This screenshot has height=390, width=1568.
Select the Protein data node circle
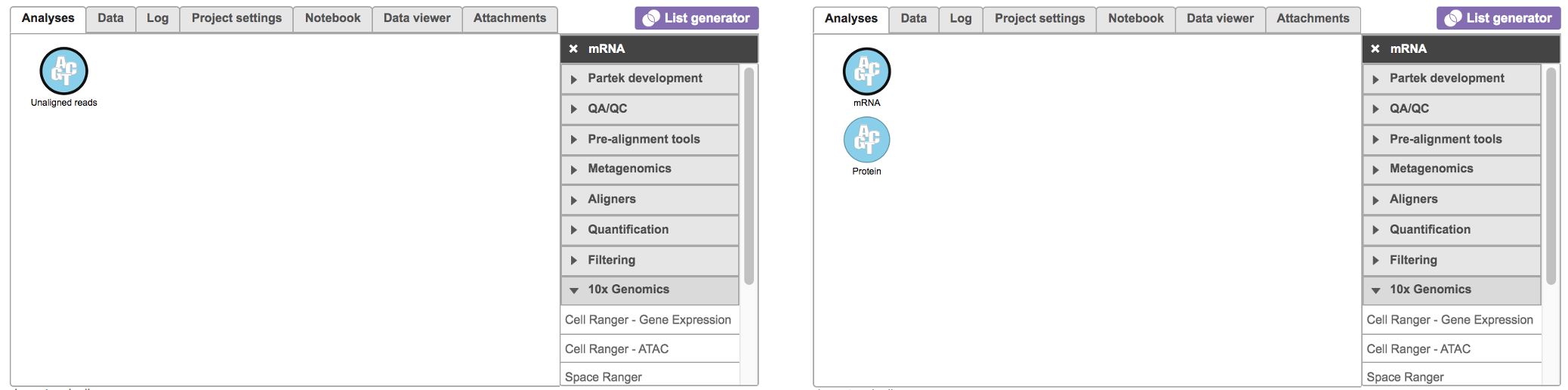point(866,140)
